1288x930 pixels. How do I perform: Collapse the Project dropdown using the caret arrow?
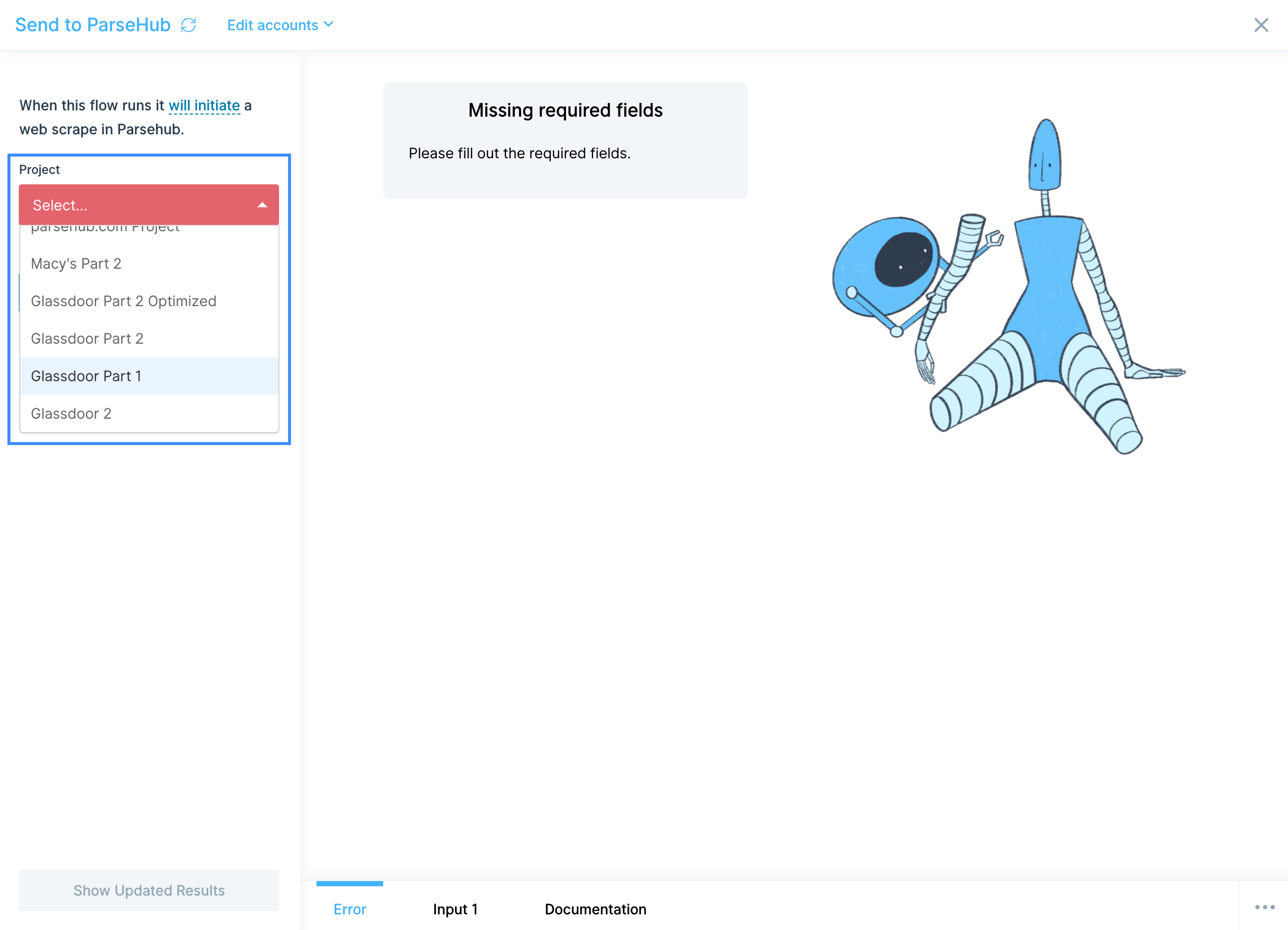coord(262,205)
